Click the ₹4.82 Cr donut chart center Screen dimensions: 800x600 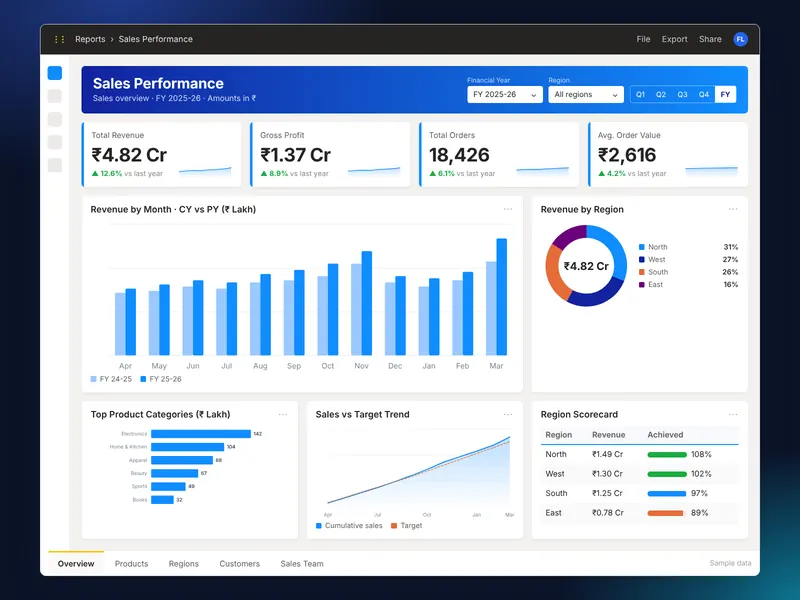[x=586, y=266]
